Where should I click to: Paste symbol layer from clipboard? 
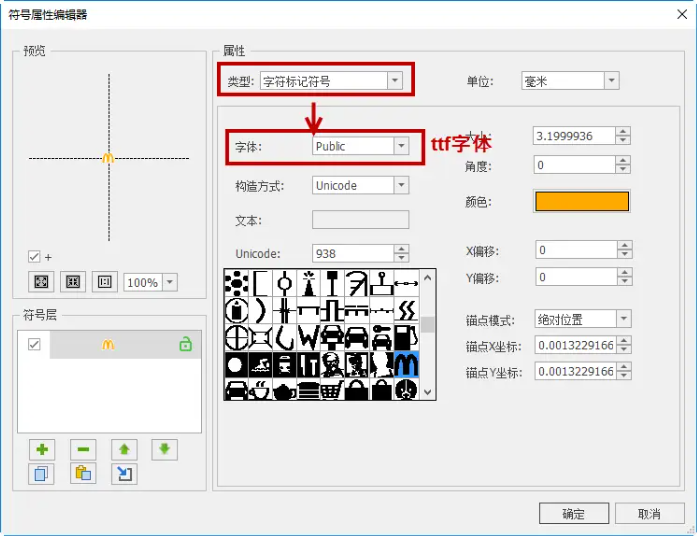click(x=83, y=474)
